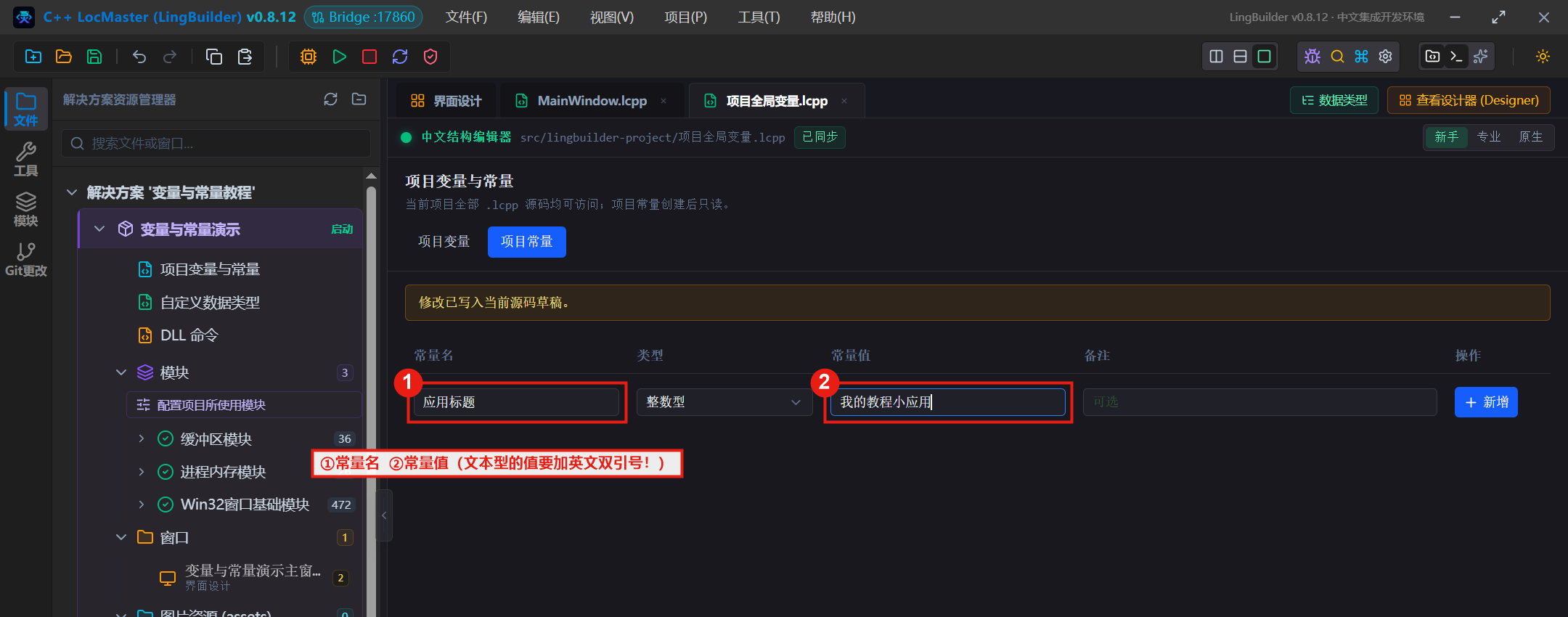This screenshot has height=617, width=1568.
Task: Collapse the 变量与常量演示 project node
Action: [99, 229]
